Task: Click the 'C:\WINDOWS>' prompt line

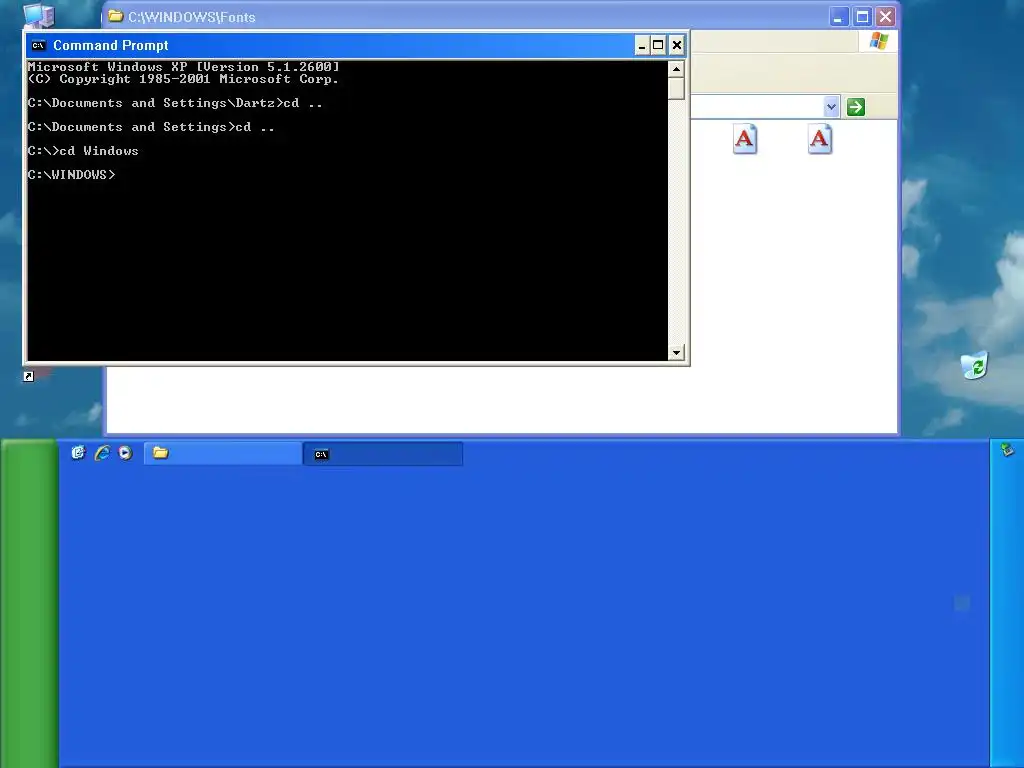Action: pyautogui.click(x=71, y=175)
